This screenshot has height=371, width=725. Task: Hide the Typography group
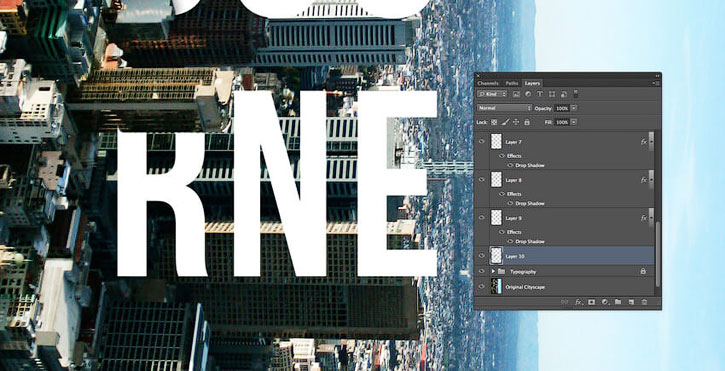pyautogui.click(x=482, y=272)
